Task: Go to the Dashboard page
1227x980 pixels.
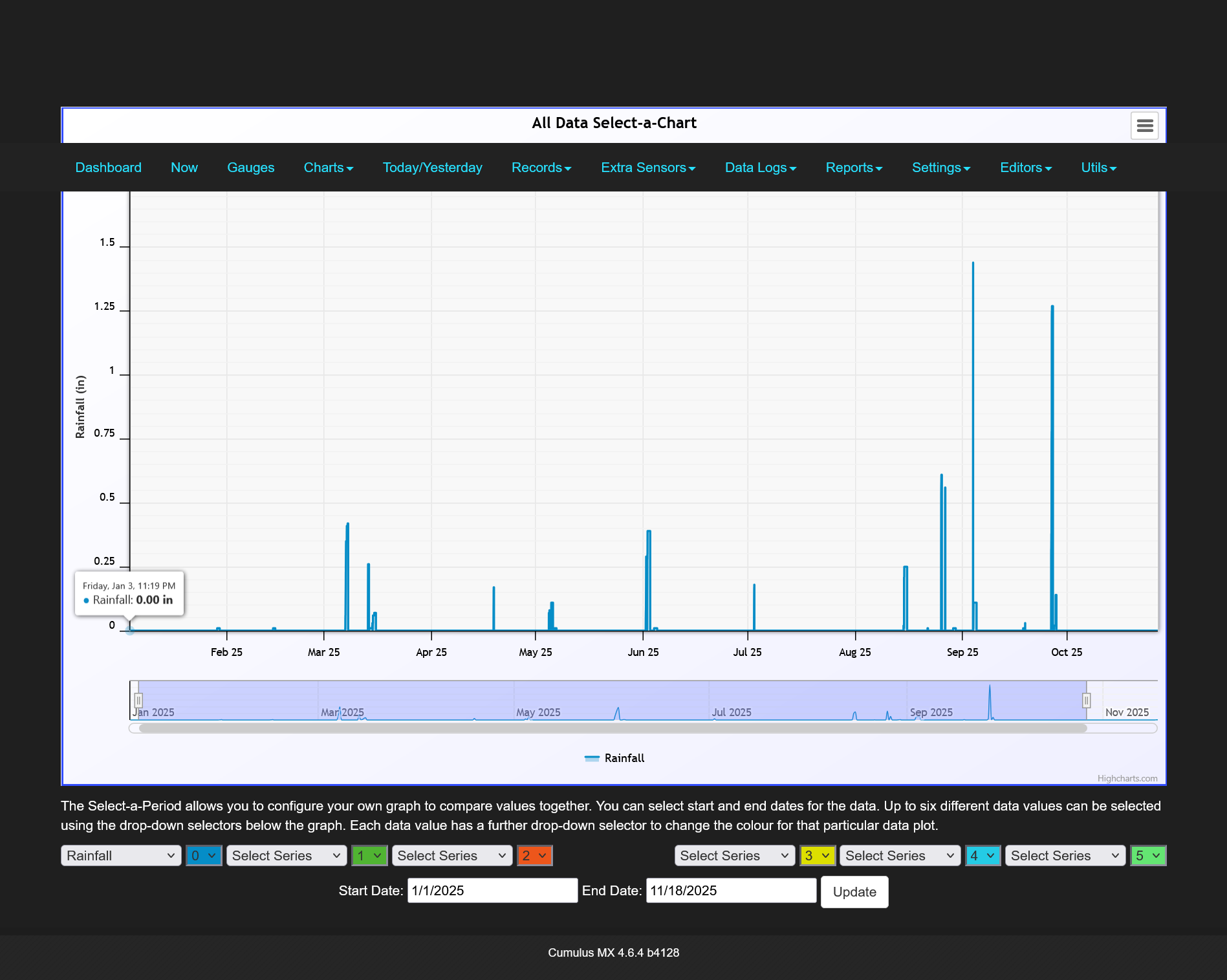Action: click(x=108, y=168)
